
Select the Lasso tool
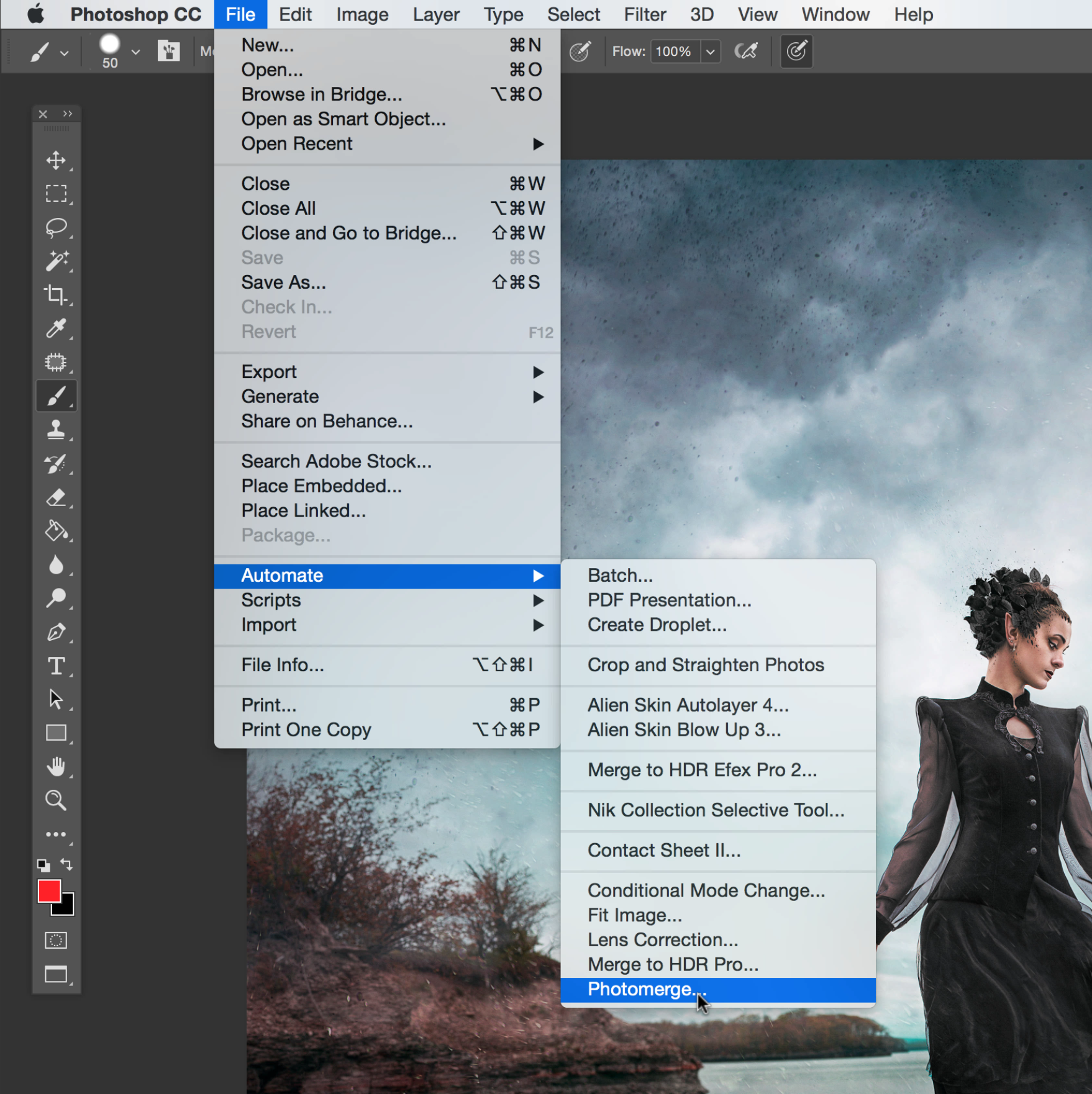point(56,227)
